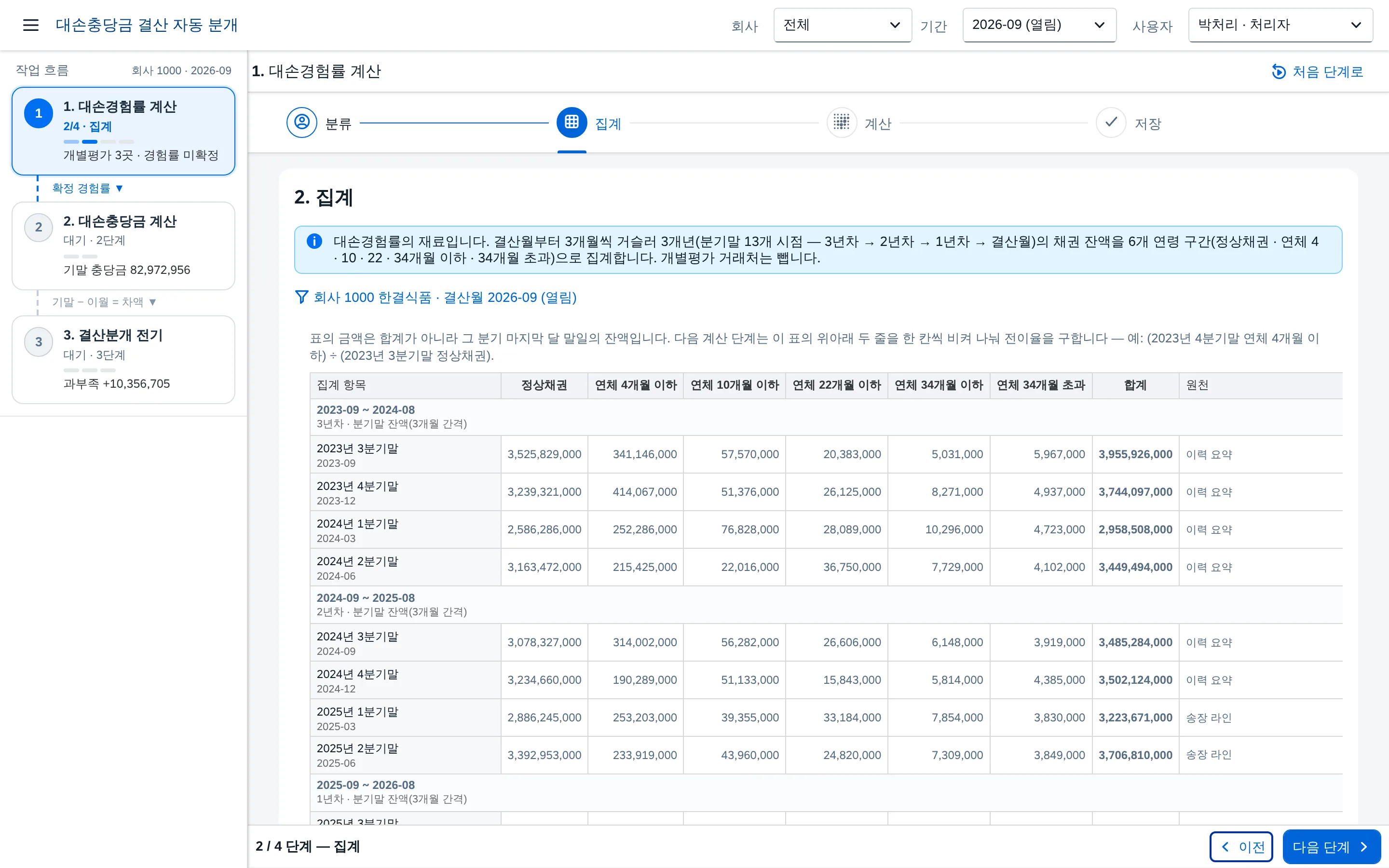Click the step 3 number circle
Viewport: 1389px width, 868px height.
(39, 342)
